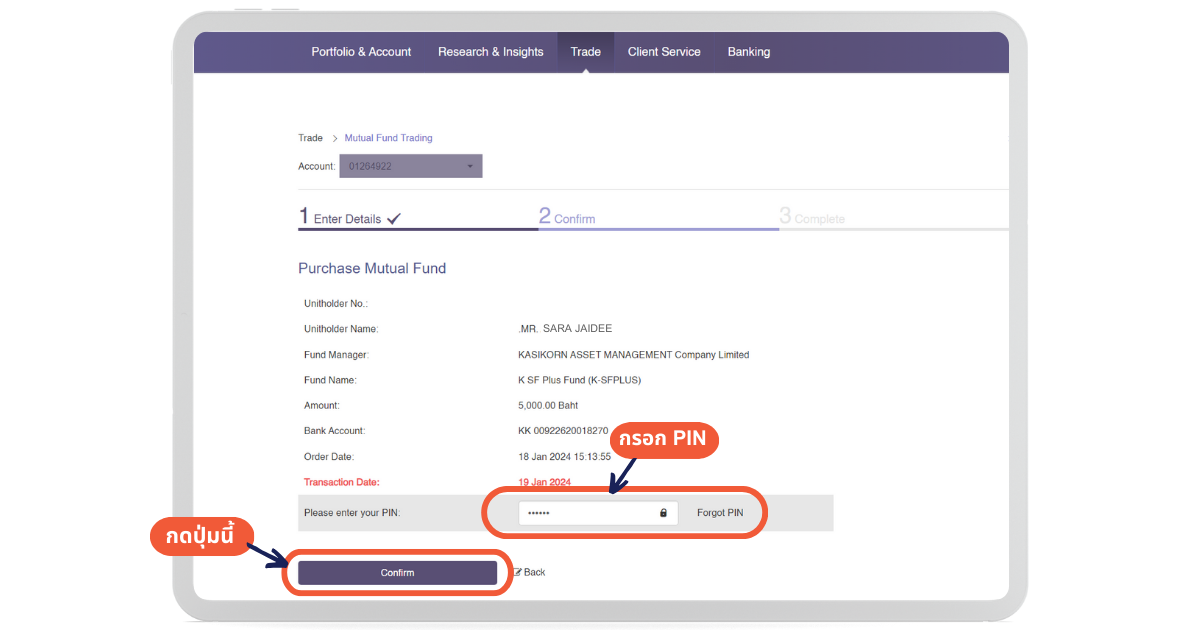Click the Forgot PIN link
Image resolution: width=1200 pixels, height=630 pixels.
pos(720,513)
